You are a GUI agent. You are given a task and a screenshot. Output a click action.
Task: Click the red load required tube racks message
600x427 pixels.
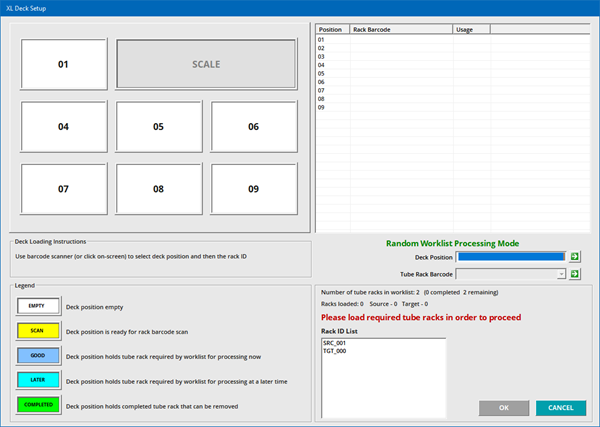click(421, 318)
